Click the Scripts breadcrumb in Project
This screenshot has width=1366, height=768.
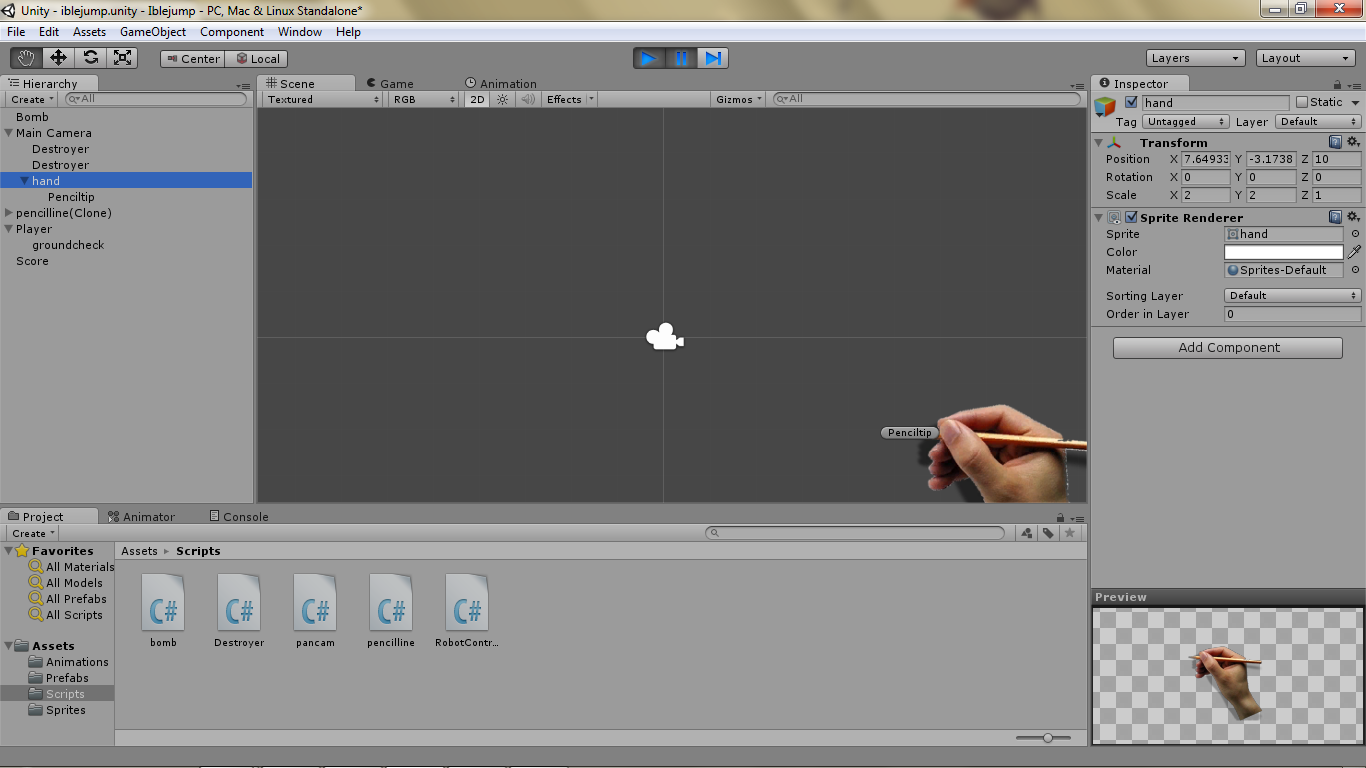(x=198, y=551)
